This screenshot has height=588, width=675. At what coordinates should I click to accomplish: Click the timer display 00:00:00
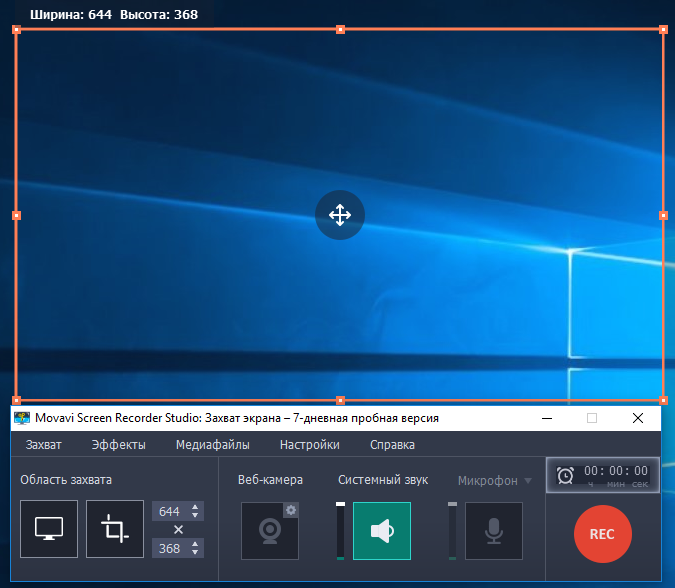coord(616,471)
